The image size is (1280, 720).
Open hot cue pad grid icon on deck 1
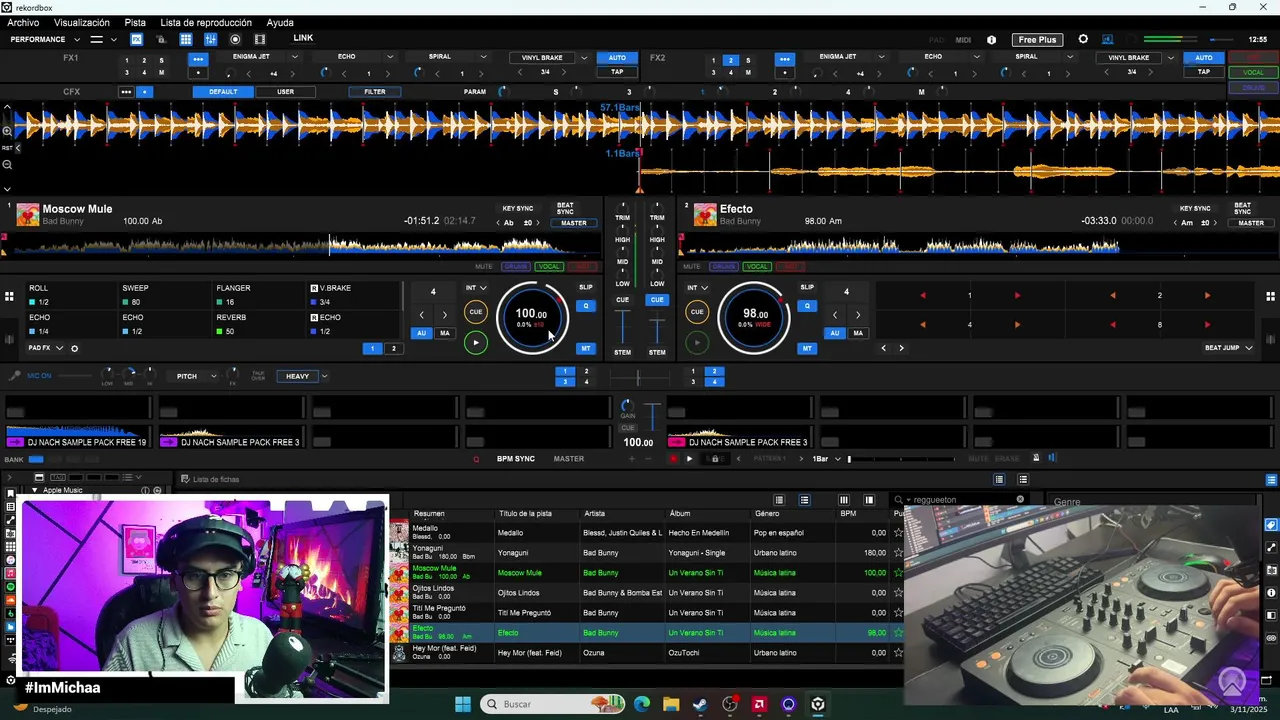pyautogui.click(x=9, y=296)
